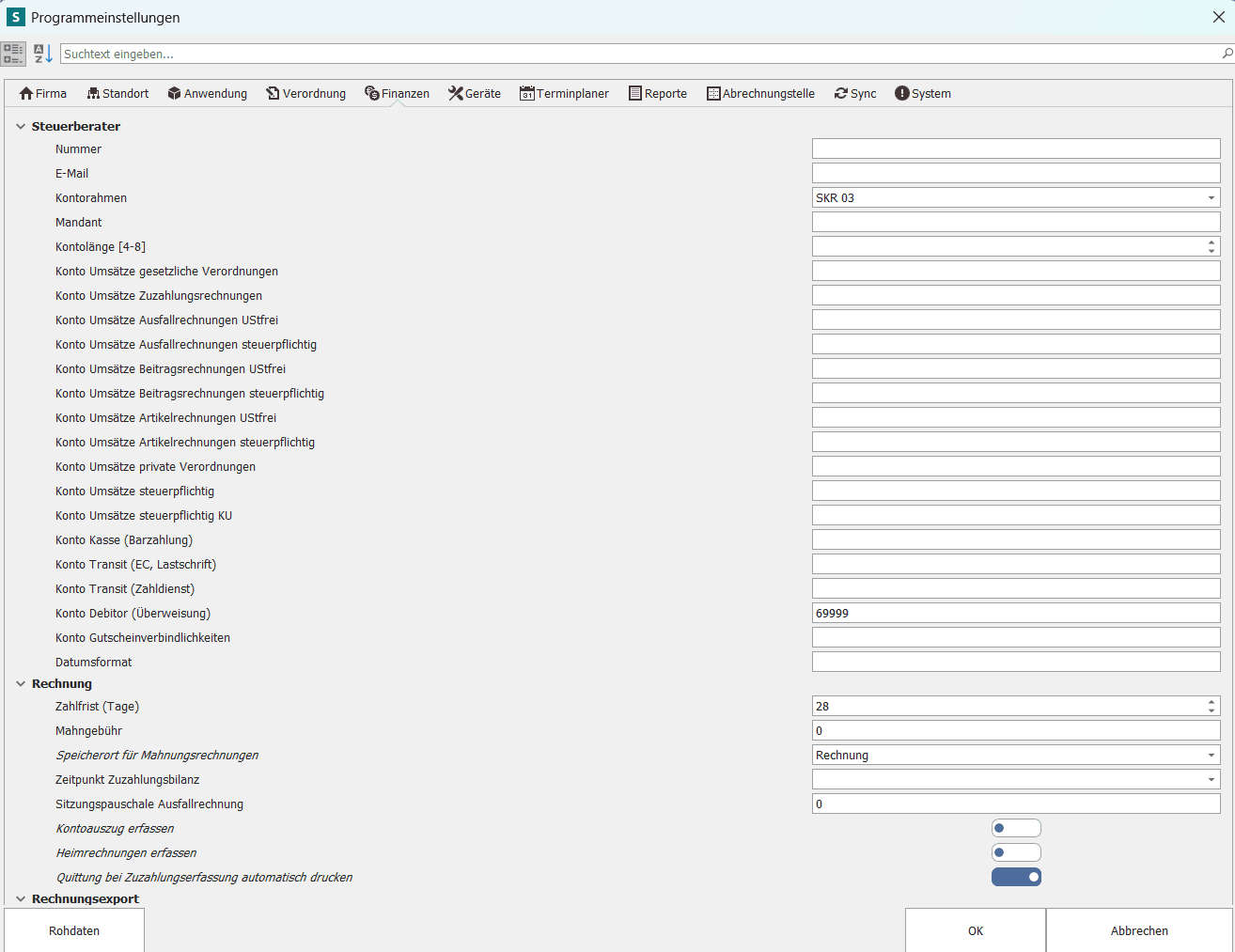Switch to the Standort tab
The height and width of the screenshot is (952, 1235).
tap(118, 93)
